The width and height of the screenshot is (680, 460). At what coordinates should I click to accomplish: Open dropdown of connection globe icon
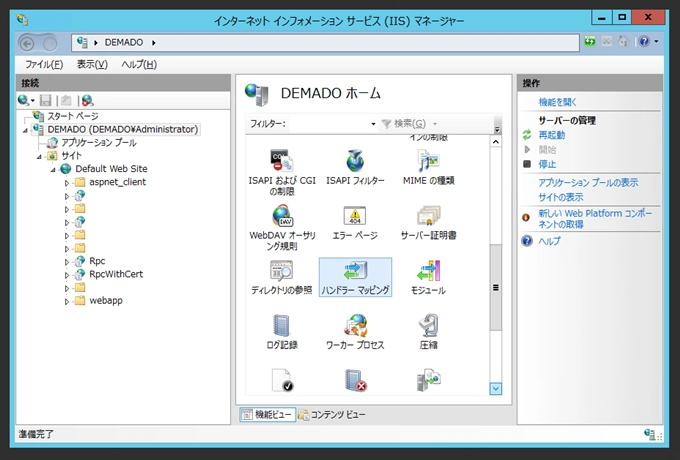pos(33,101)
